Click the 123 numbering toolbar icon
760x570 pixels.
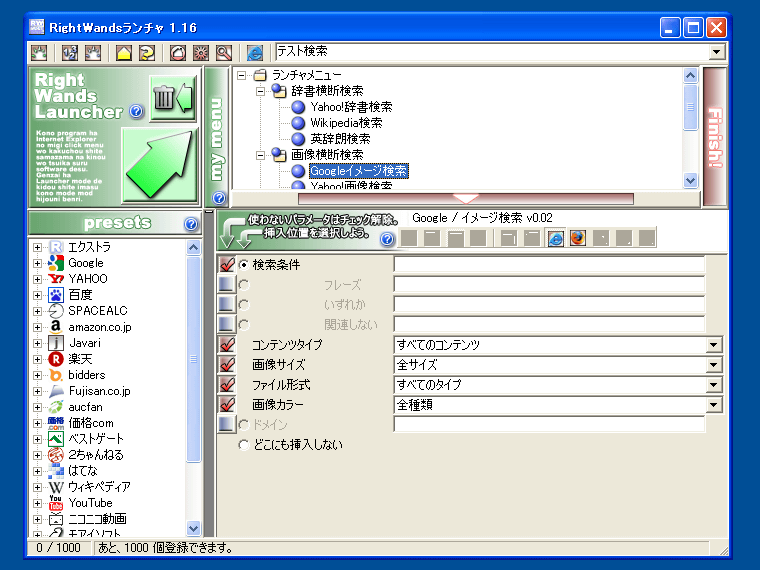click(x=70, y=53)
